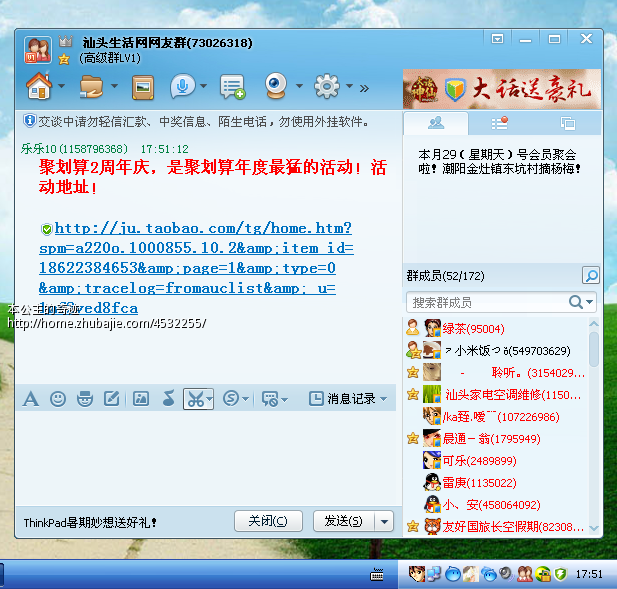Click the title bar dropdown menu button

click(x=497, y=39)
